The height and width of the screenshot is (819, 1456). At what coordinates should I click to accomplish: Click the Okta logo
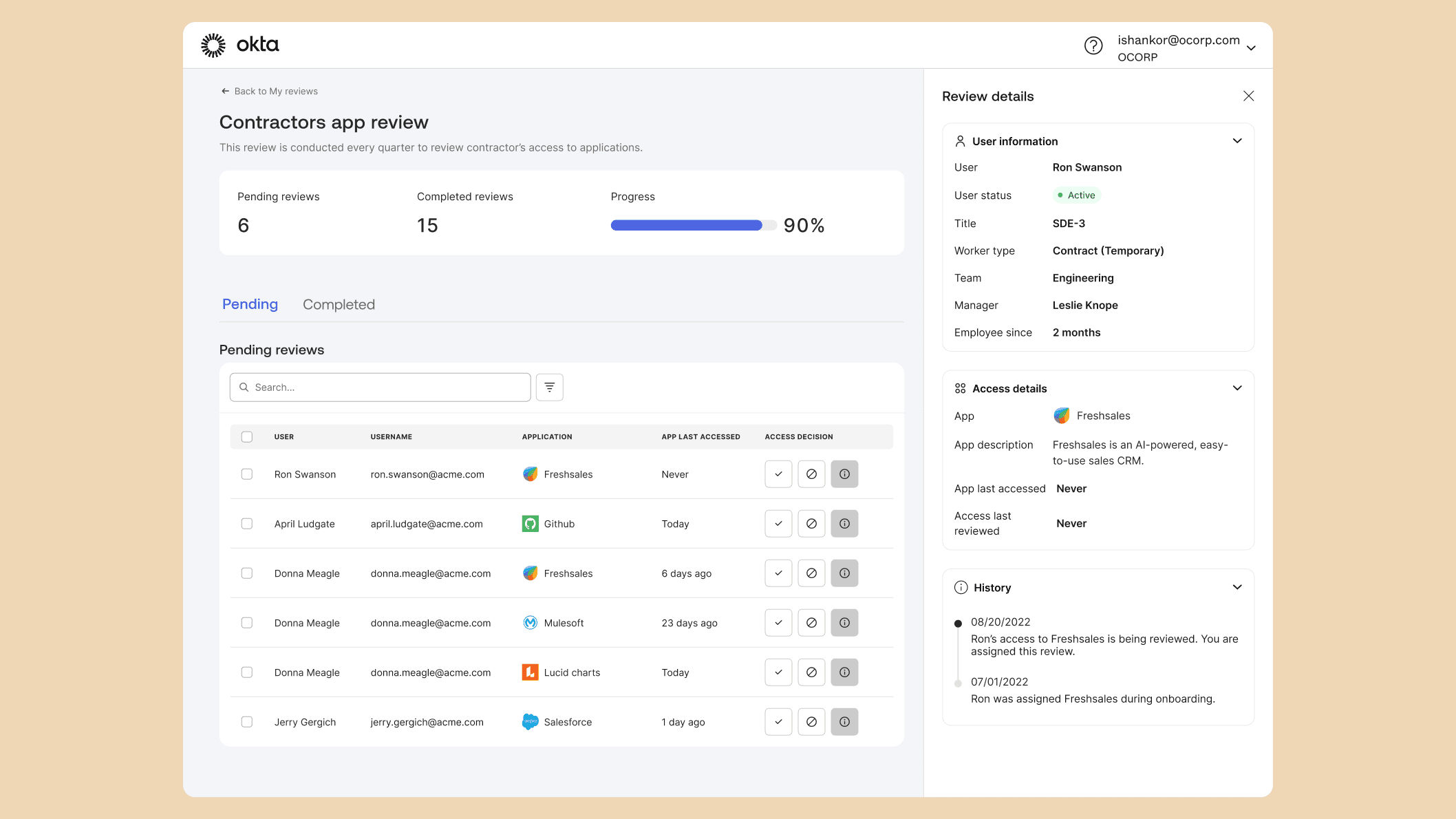click(x=240, y=45)
